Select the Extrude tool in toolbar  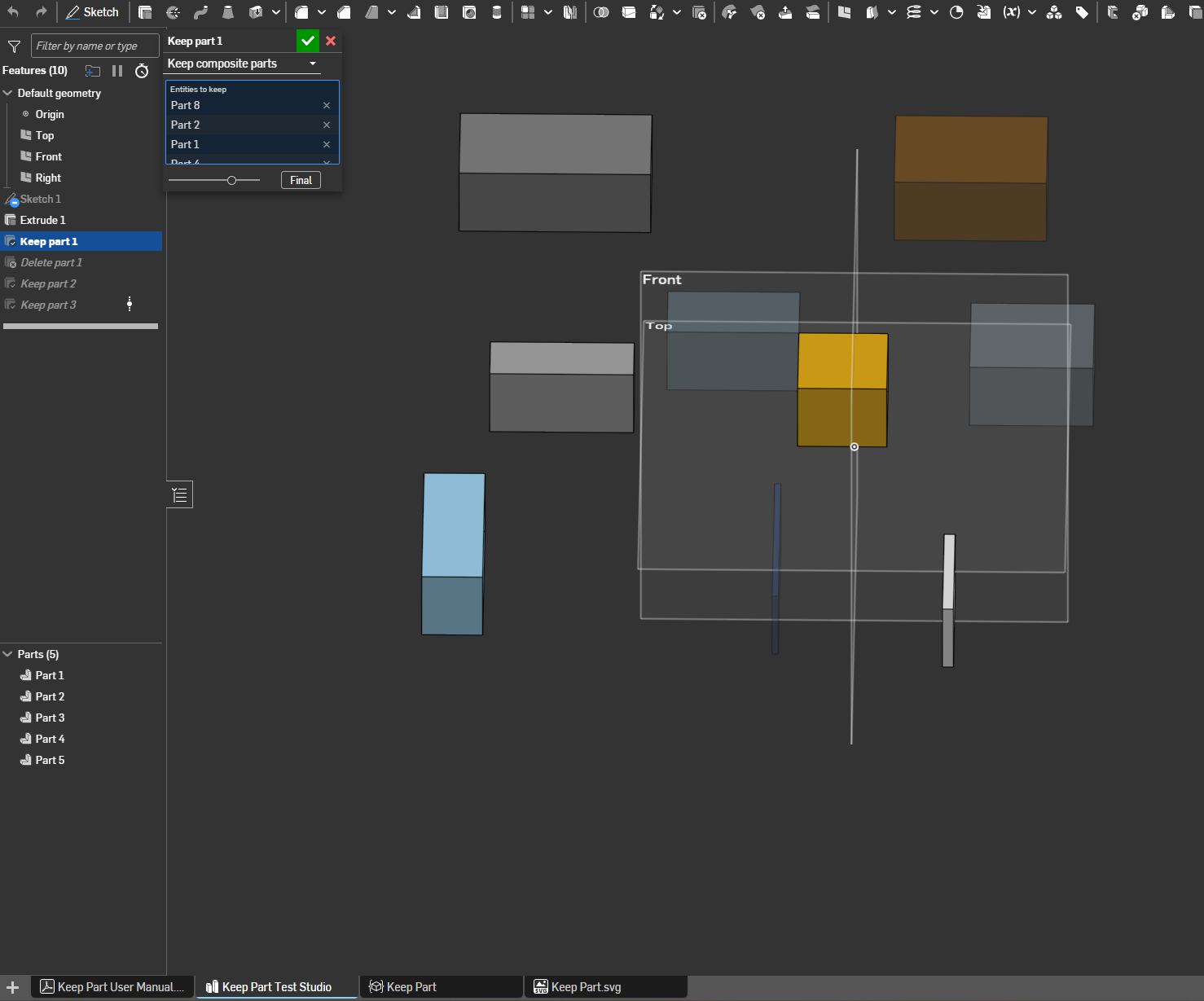145,12
